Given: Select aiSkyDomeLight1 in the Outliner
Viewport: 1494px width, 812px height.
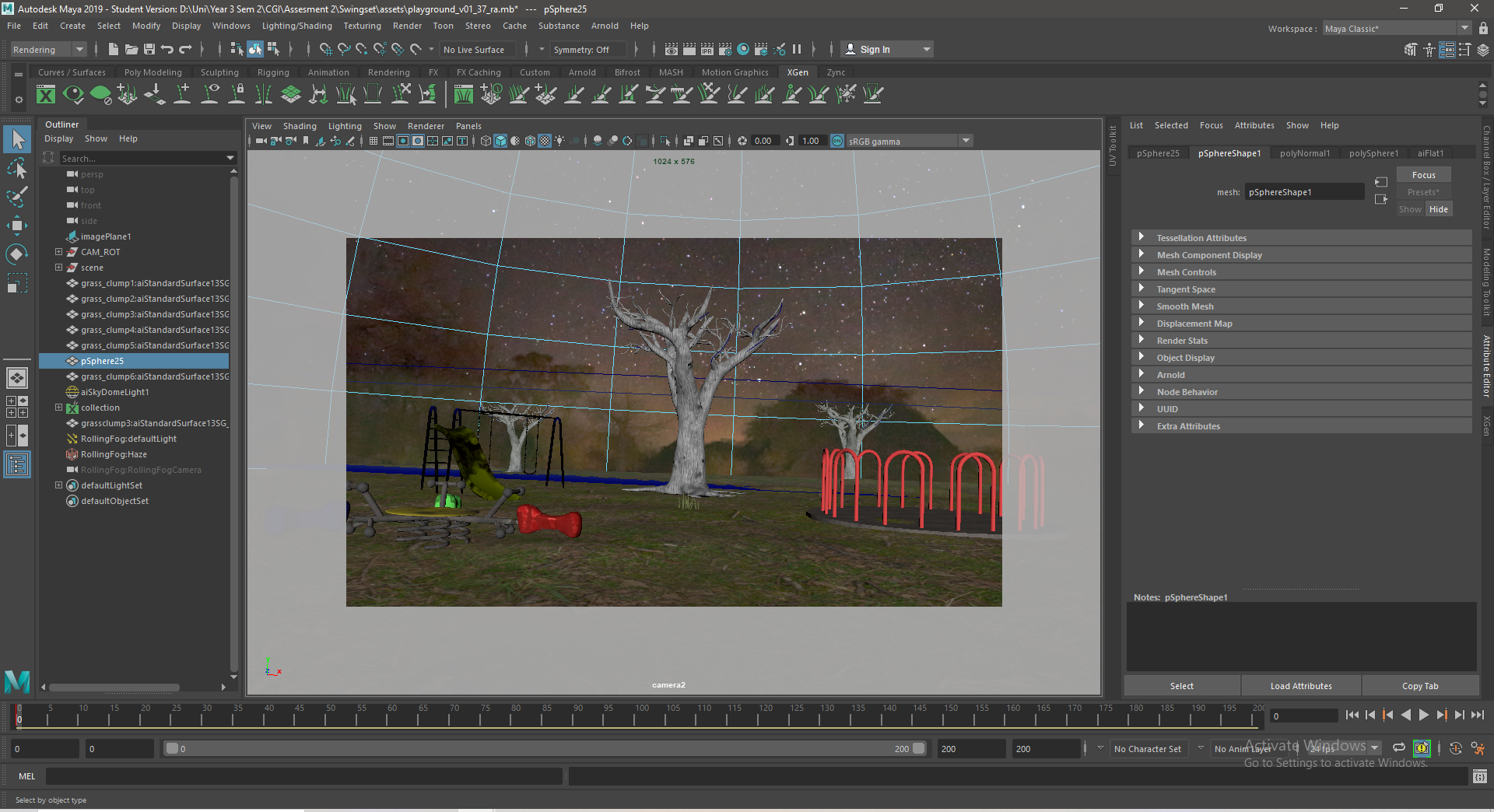Looking at the screenshot, I should click(114, 392).
